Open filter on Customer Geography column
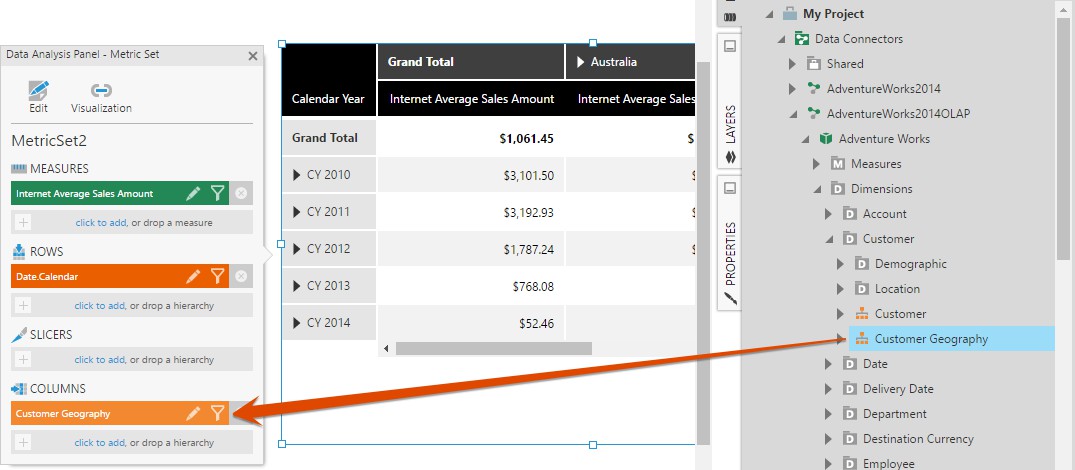 pyautogui.click(x=217, y=413)
